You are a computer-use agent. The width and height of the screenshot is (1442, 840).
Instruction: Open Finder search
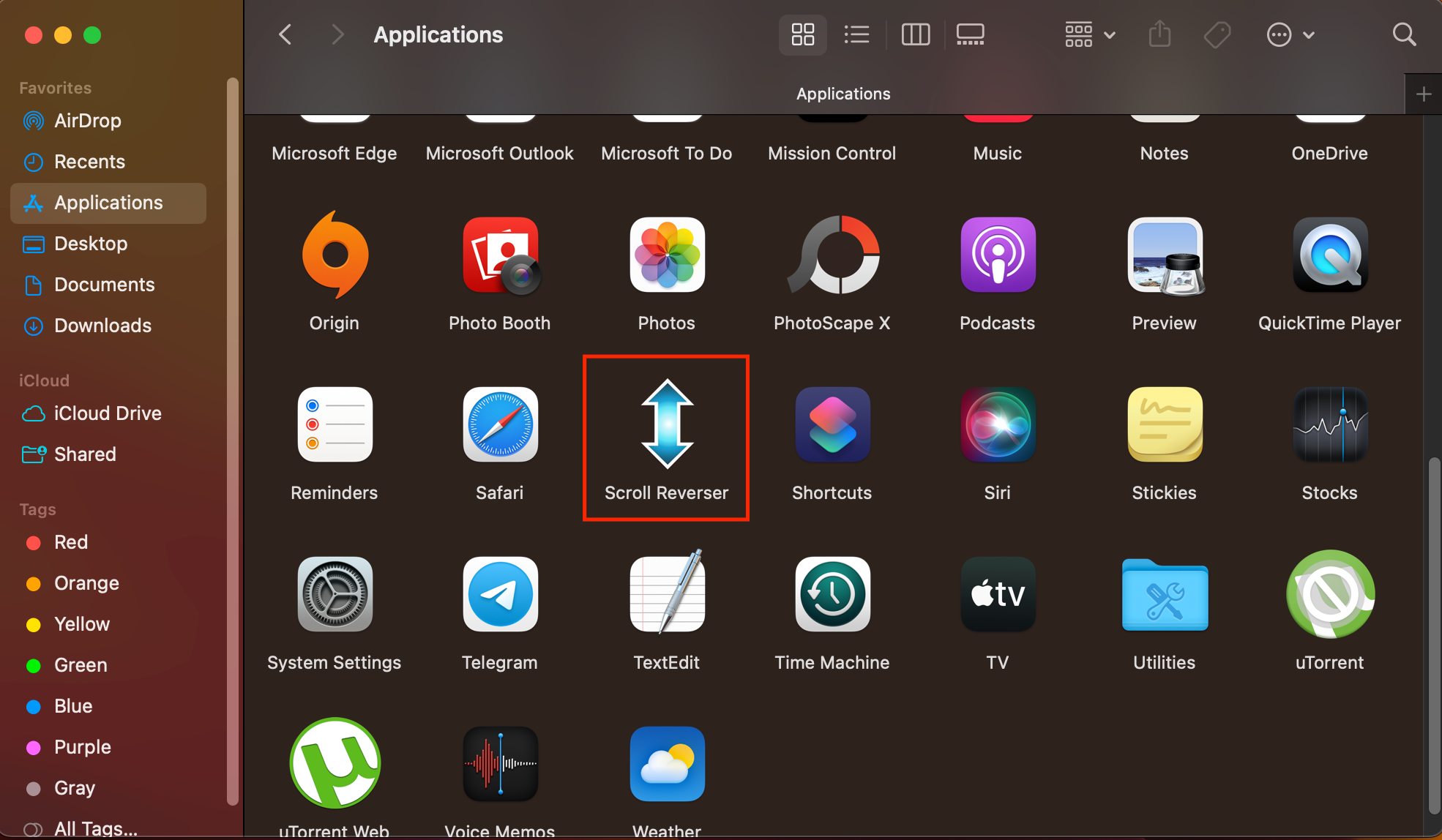coord(1404,34)
